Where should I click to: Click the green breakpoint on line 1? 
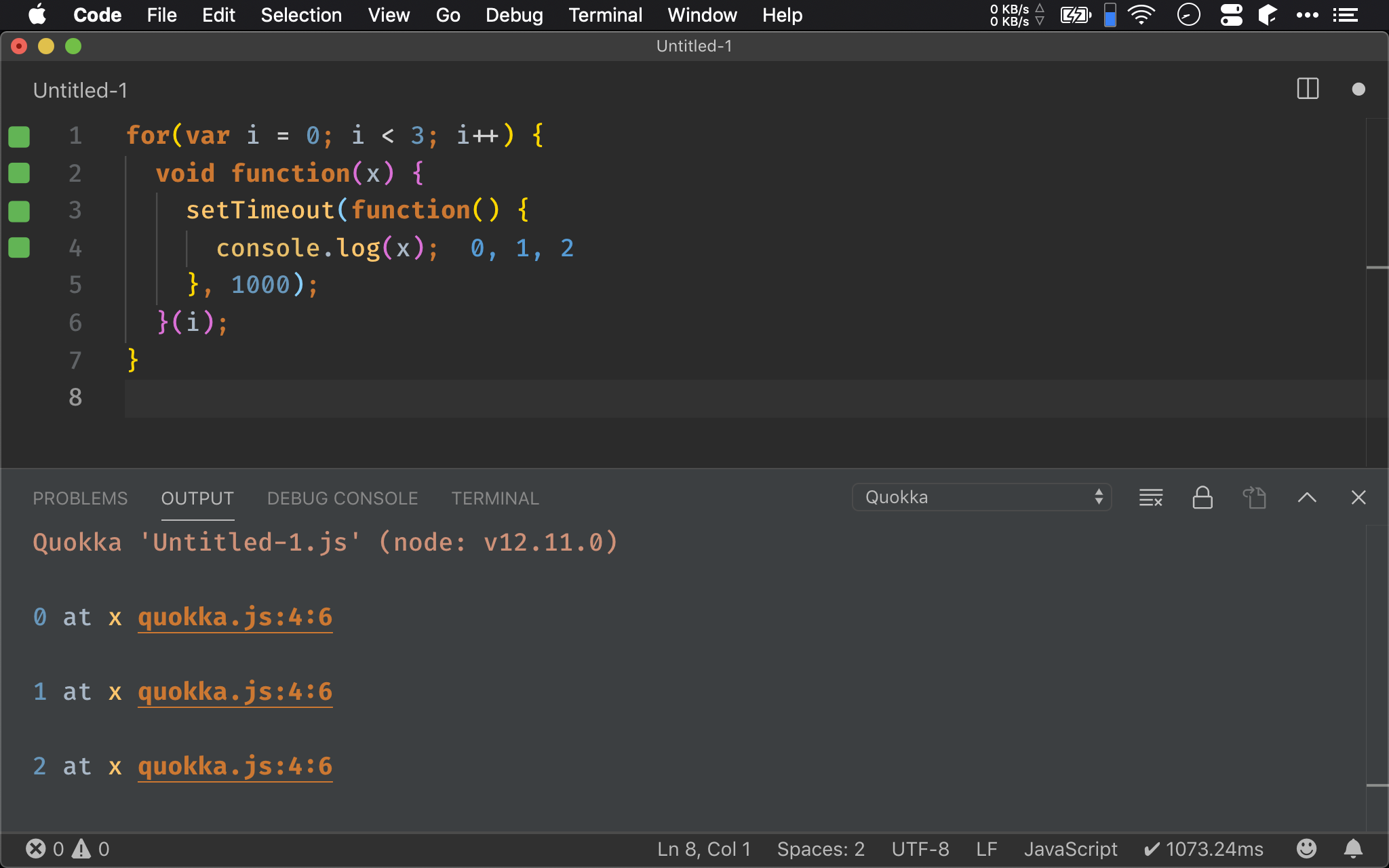pos(19,137)
